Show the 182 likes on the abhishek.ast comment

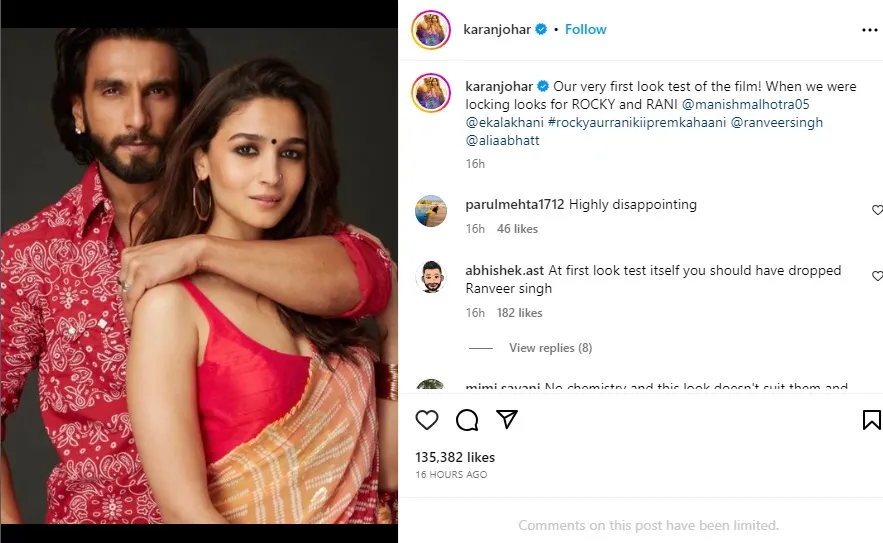coord(519,313)
